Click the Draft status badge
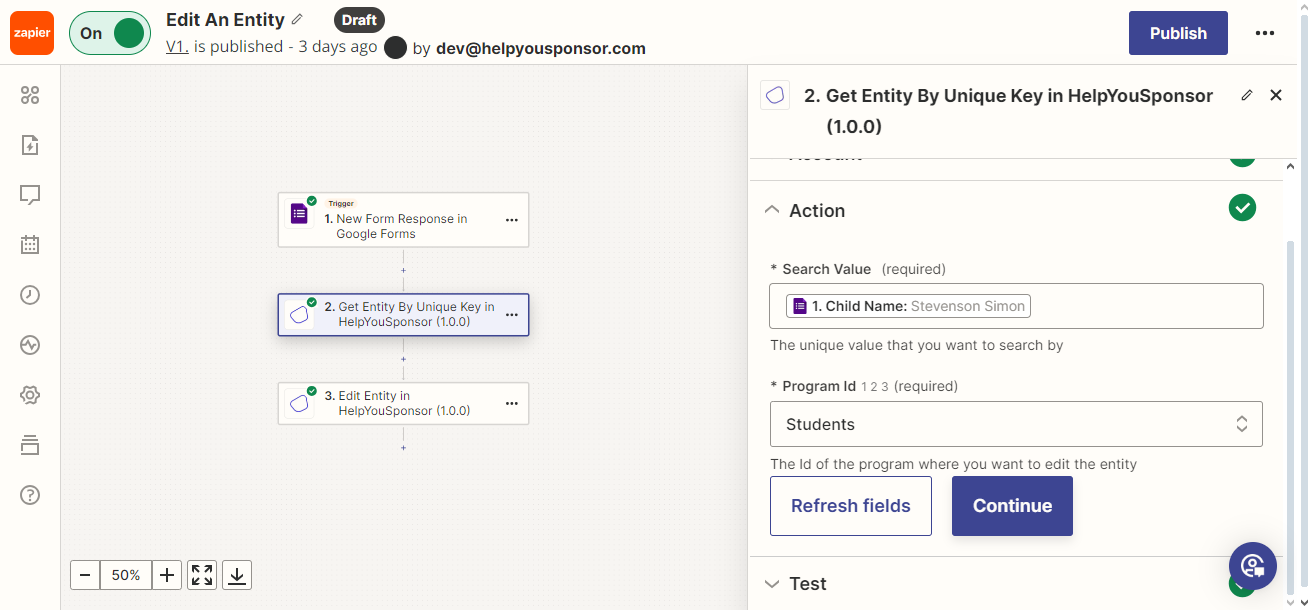 pos(359,20)
